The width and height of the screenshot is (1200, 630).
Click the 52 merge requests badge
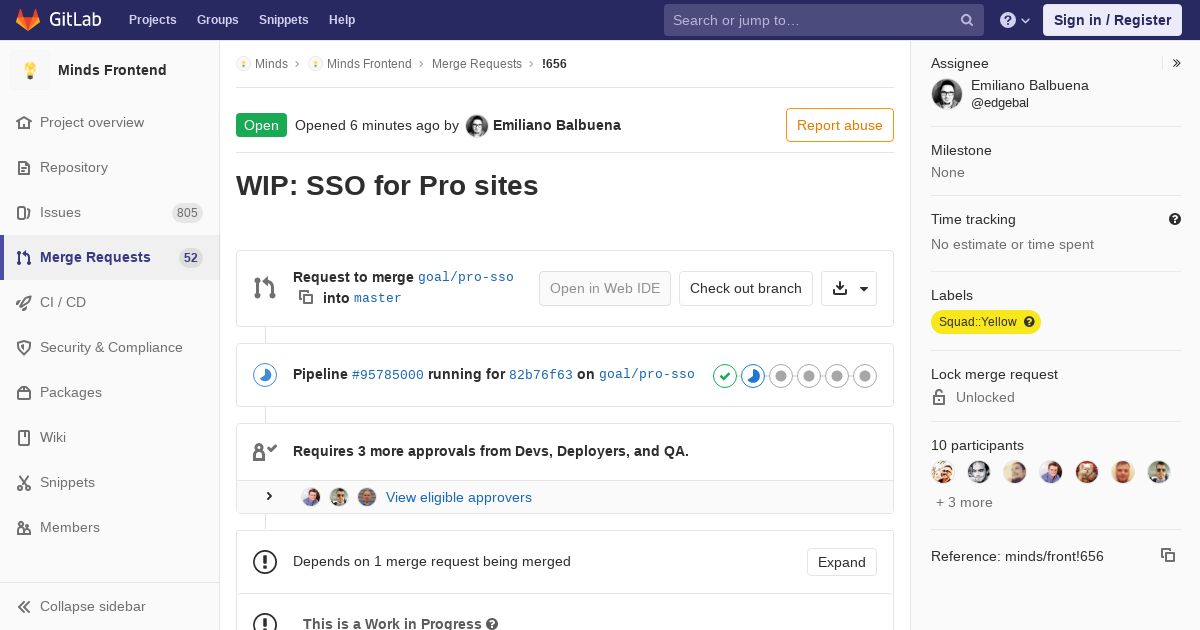190,257
